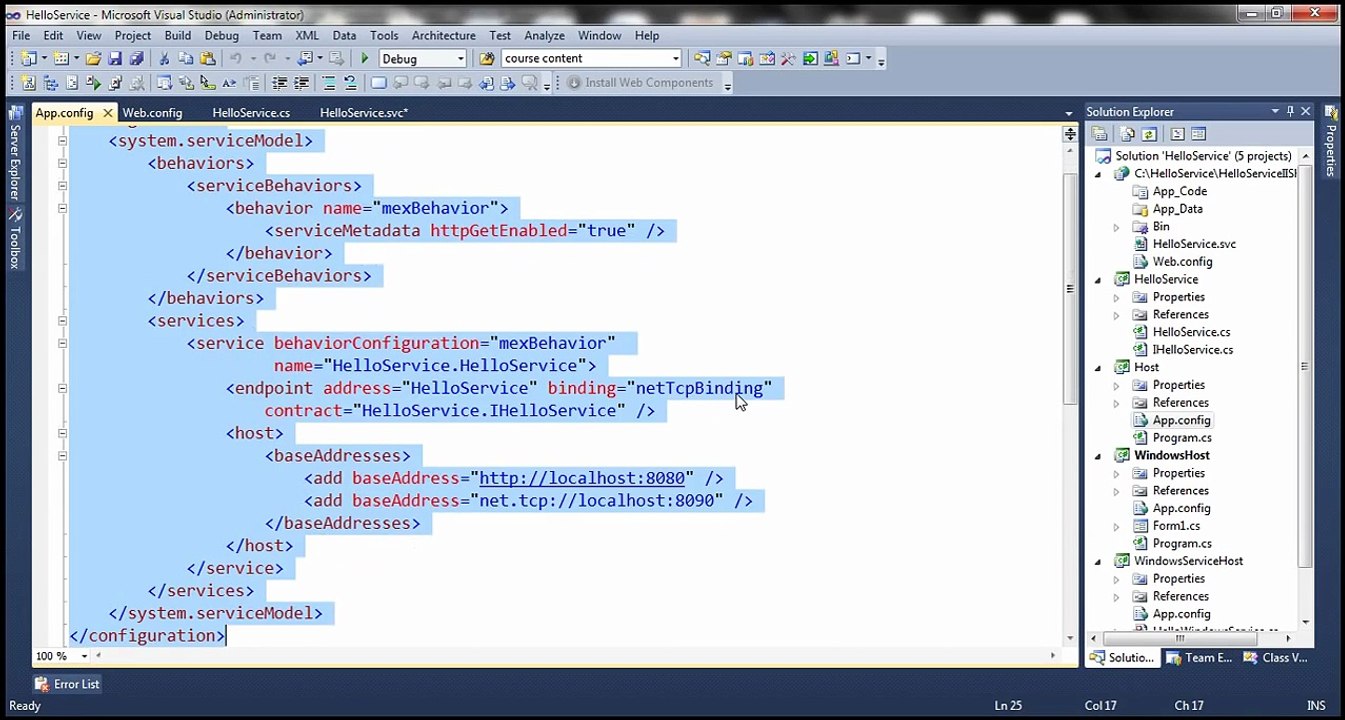Click the Error List icon at bottom
1345x720 pixels.
point(42,684)
